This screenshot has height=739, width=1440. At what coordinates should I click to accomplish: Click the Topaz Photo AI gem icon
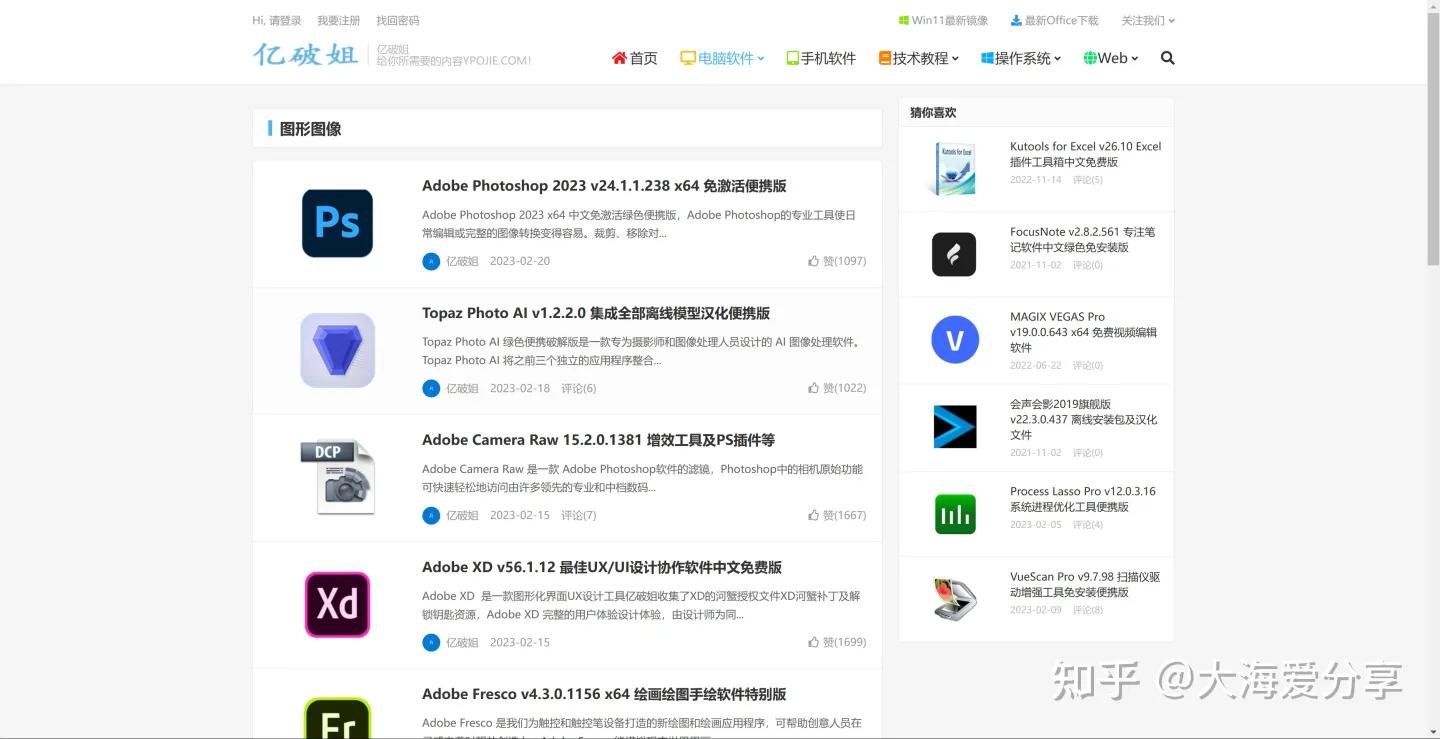[x=337, y=350]
